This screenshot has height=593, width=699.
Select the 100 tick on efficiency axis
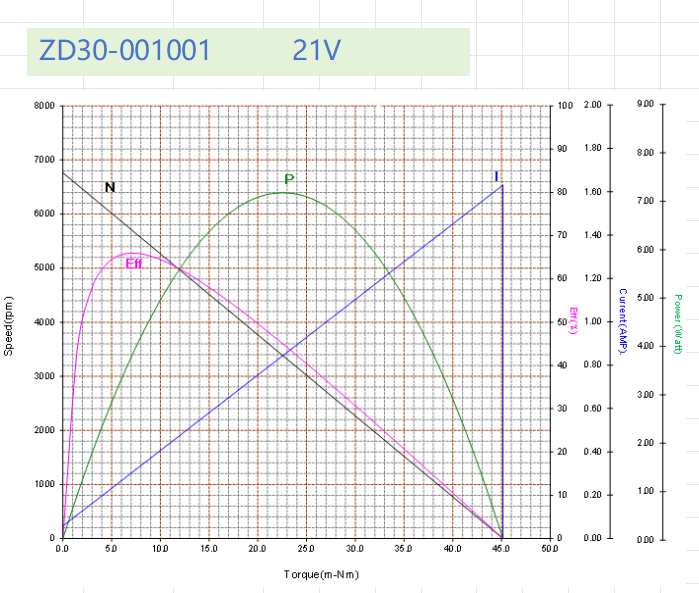pos(565,106)
